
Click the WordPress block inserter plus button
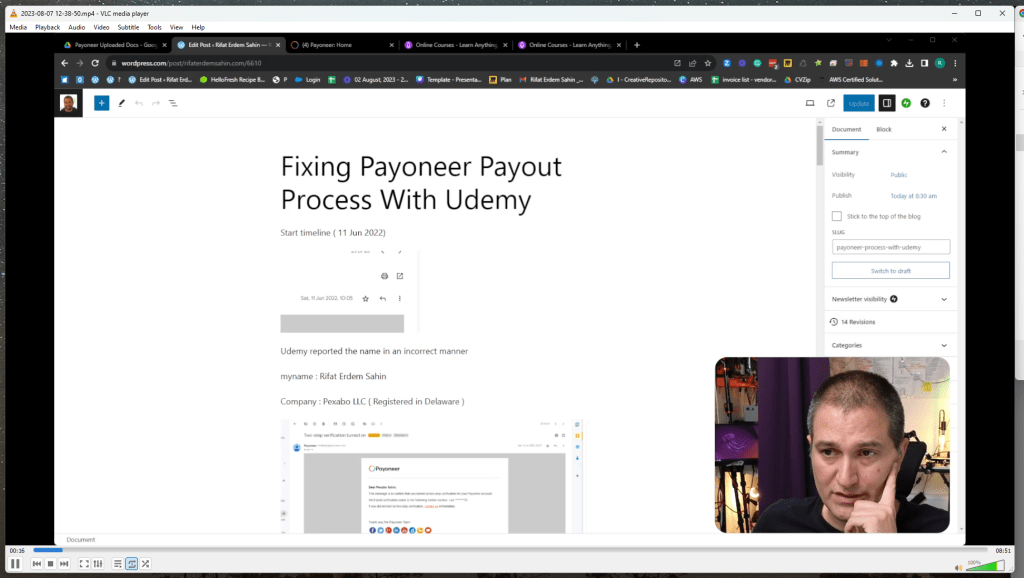(101, 103)
